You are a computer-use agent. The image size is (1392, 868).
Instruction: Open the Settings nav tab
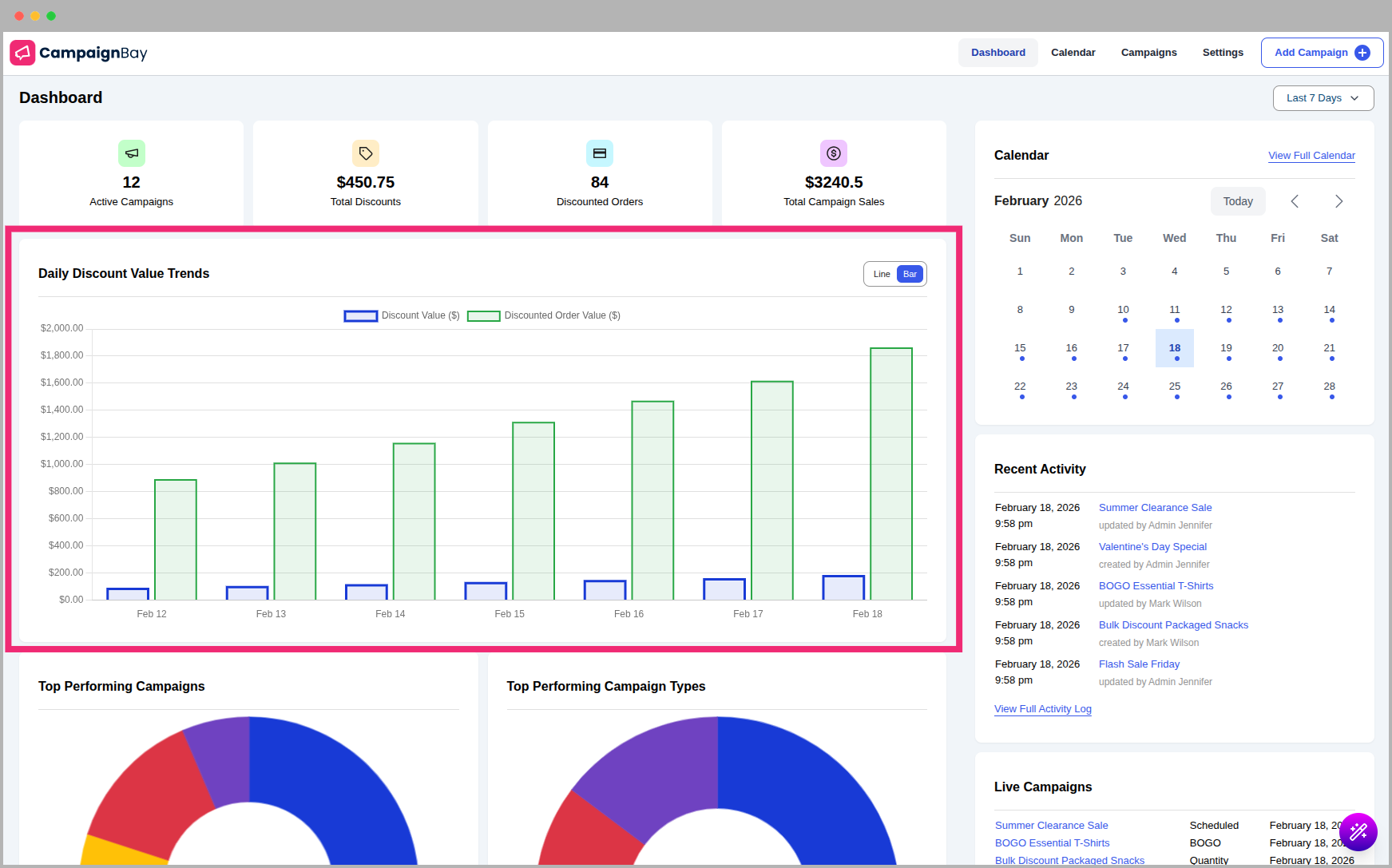coord(1223,53)
